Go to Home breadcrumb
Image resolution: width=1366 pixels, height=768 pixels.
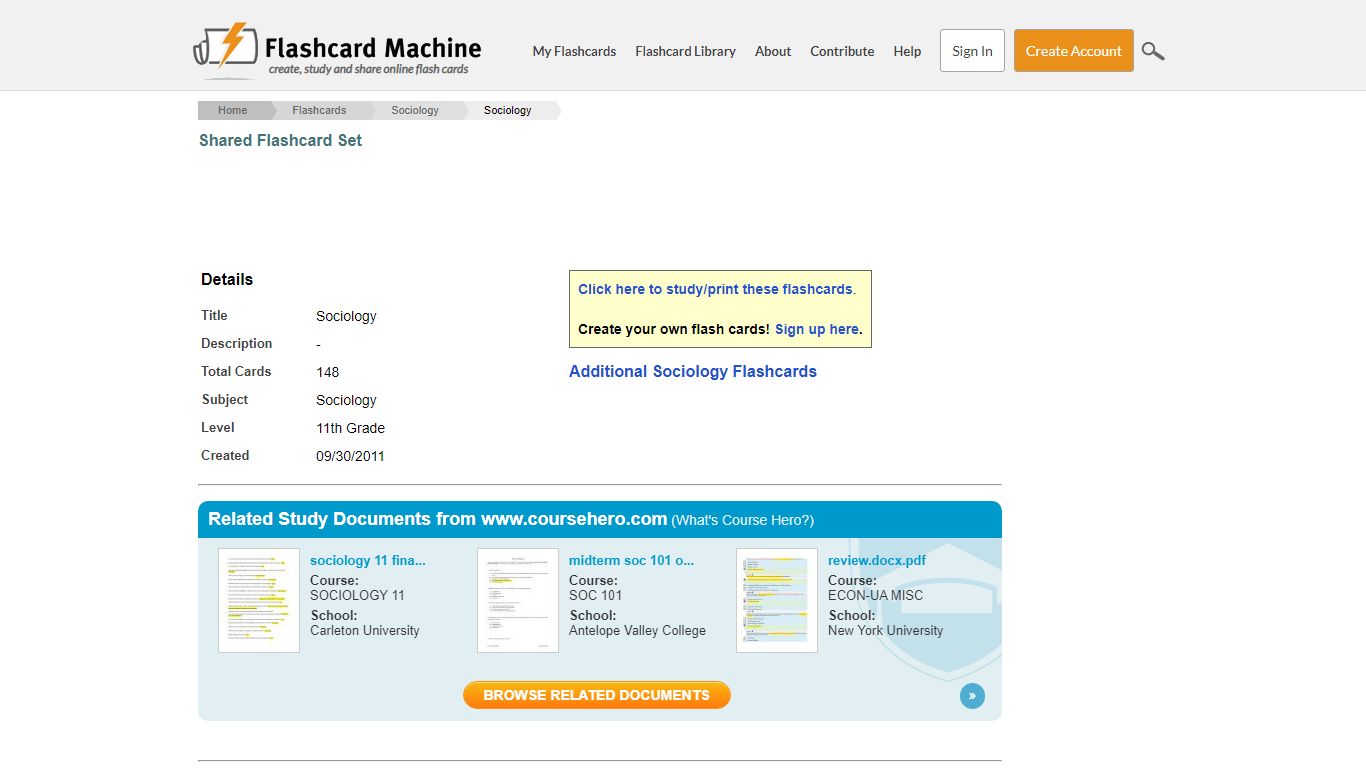pos(232,110)
